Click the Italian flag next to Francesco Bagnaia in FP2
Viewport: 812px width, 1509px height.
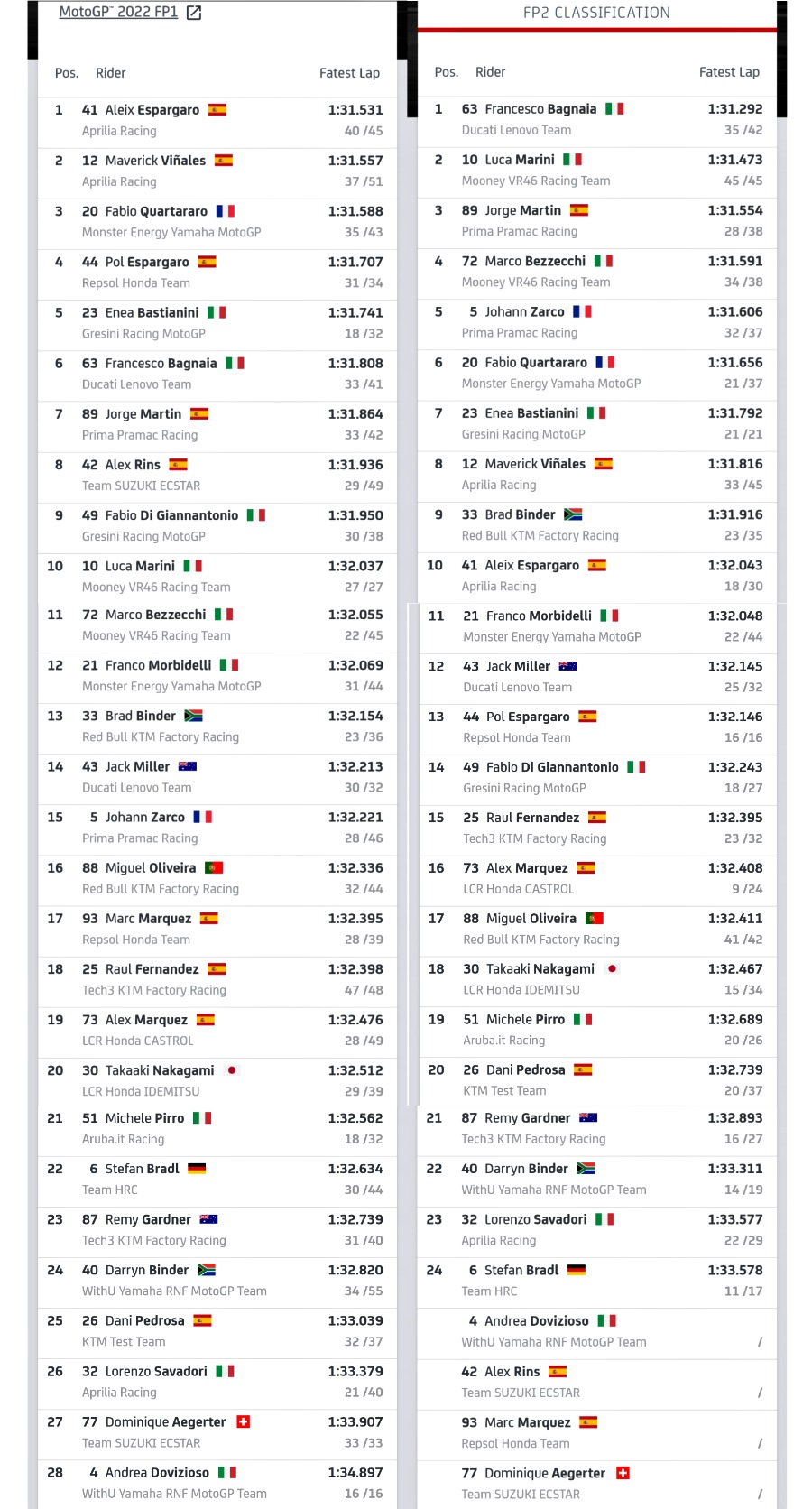[614, 109]
